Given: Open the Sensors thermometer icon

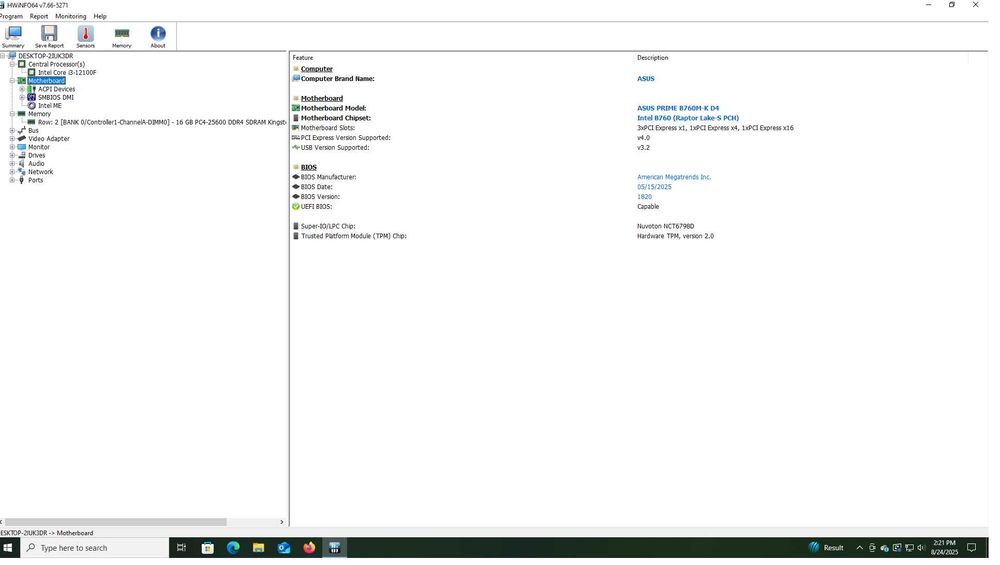Looking at the screenshot, I should (x=85, y=37).
